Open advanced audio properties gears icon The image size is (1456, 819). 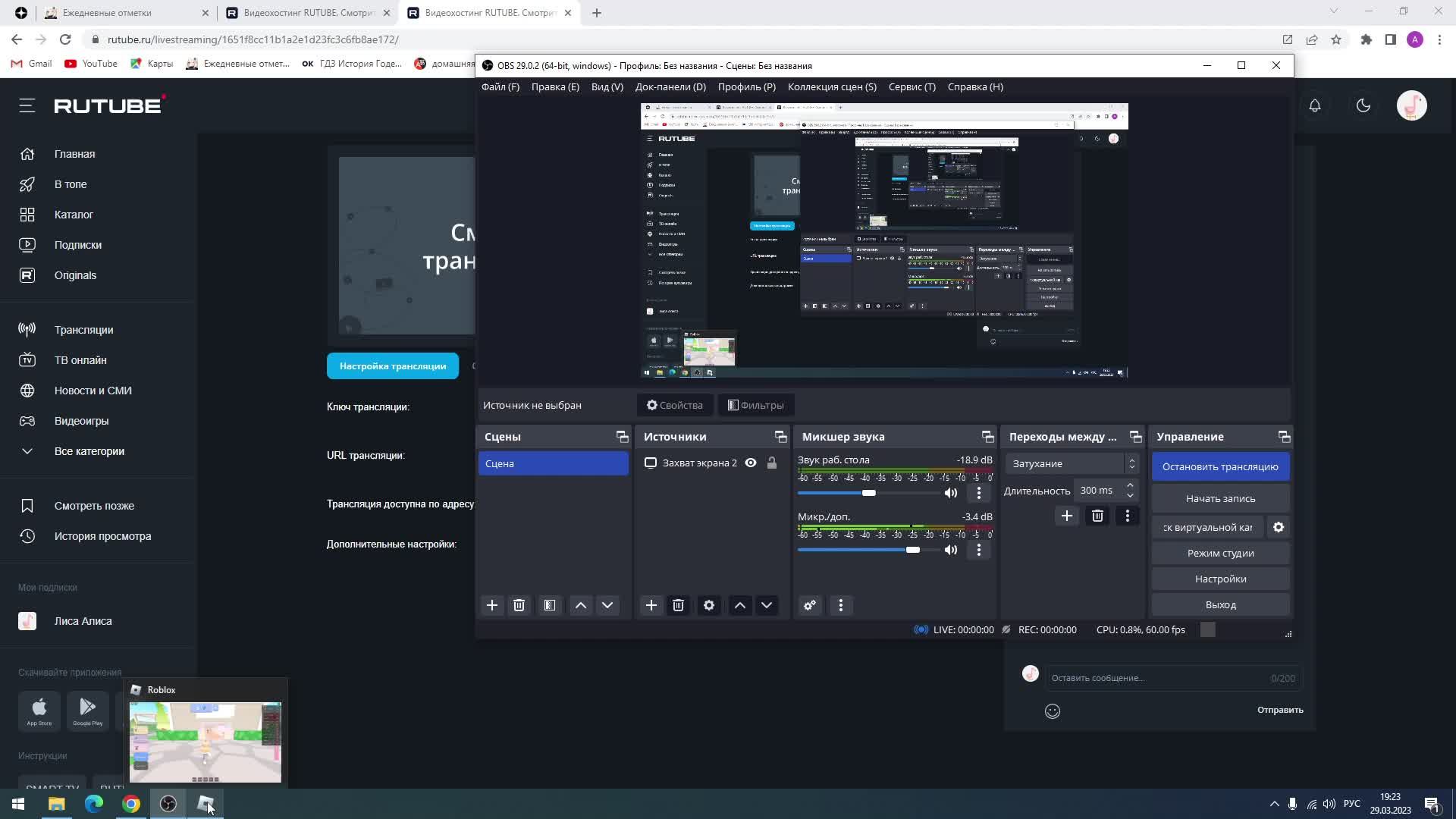810,605
